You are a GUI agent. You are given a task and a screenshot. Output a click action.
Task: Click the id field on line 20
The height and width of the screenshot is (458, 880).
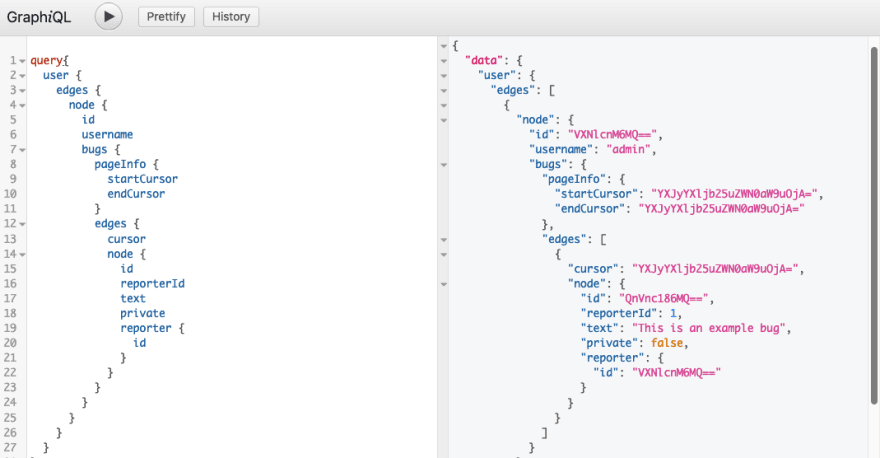pyautogui.click(x=140, y=343)
